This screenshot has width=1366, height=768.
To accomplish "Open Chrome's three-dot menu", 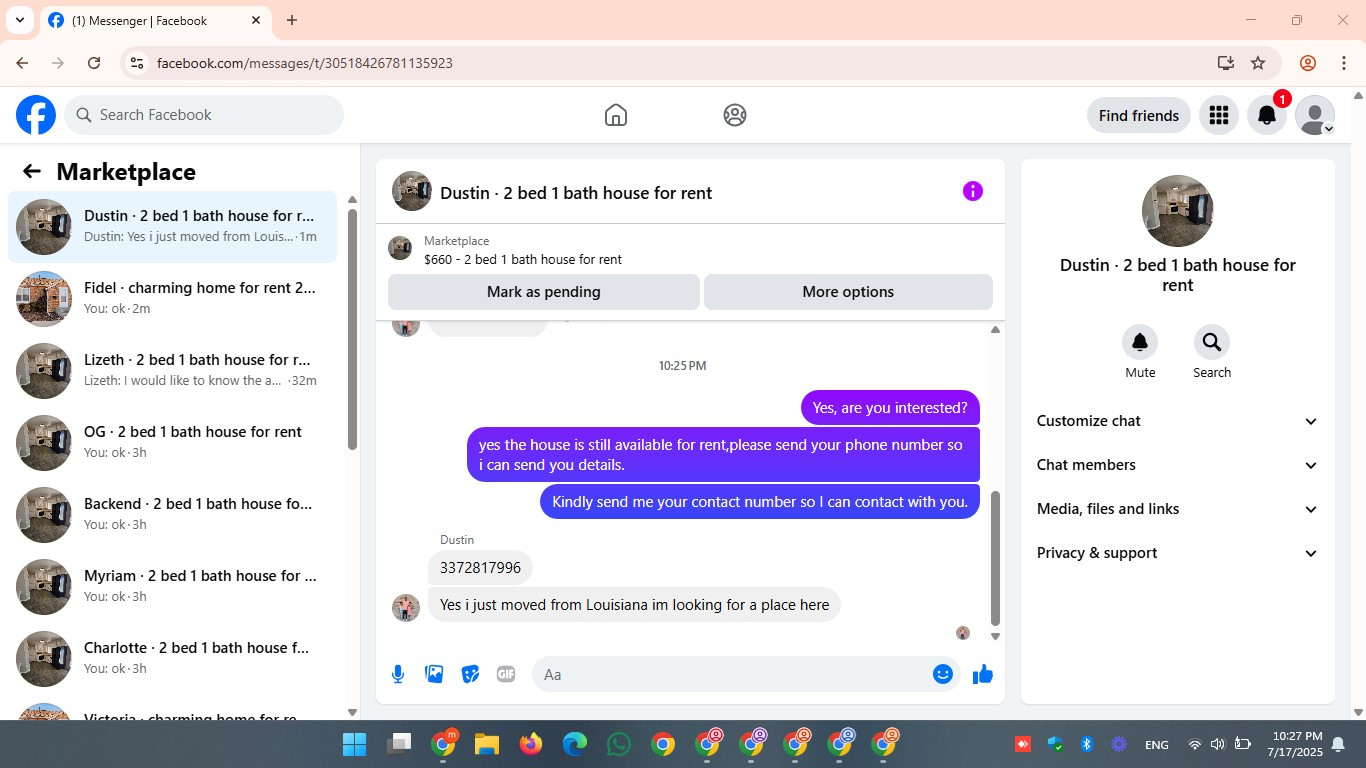I will (x=1344, y=63).
